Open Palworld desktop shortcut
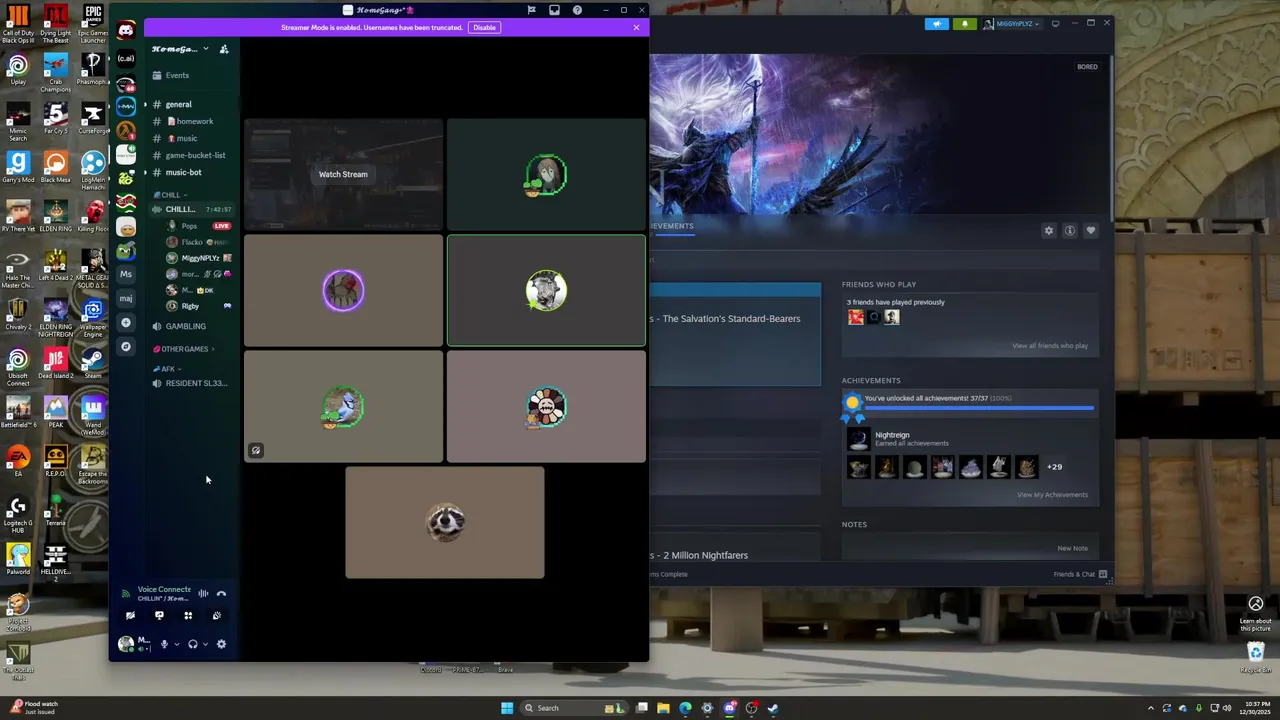 (18, 558)
